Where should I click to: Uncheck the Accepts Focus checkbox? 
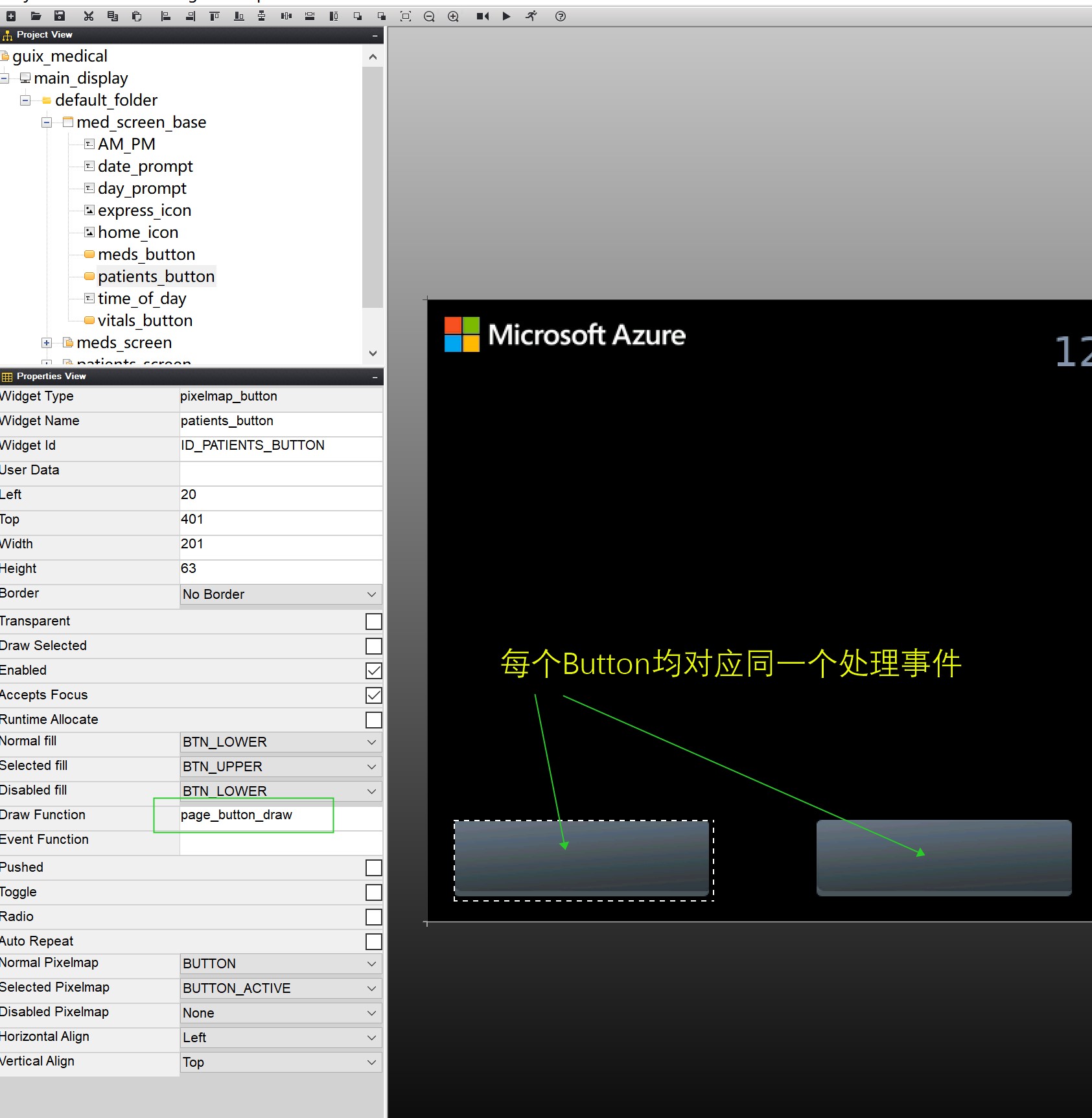(374, 695)
